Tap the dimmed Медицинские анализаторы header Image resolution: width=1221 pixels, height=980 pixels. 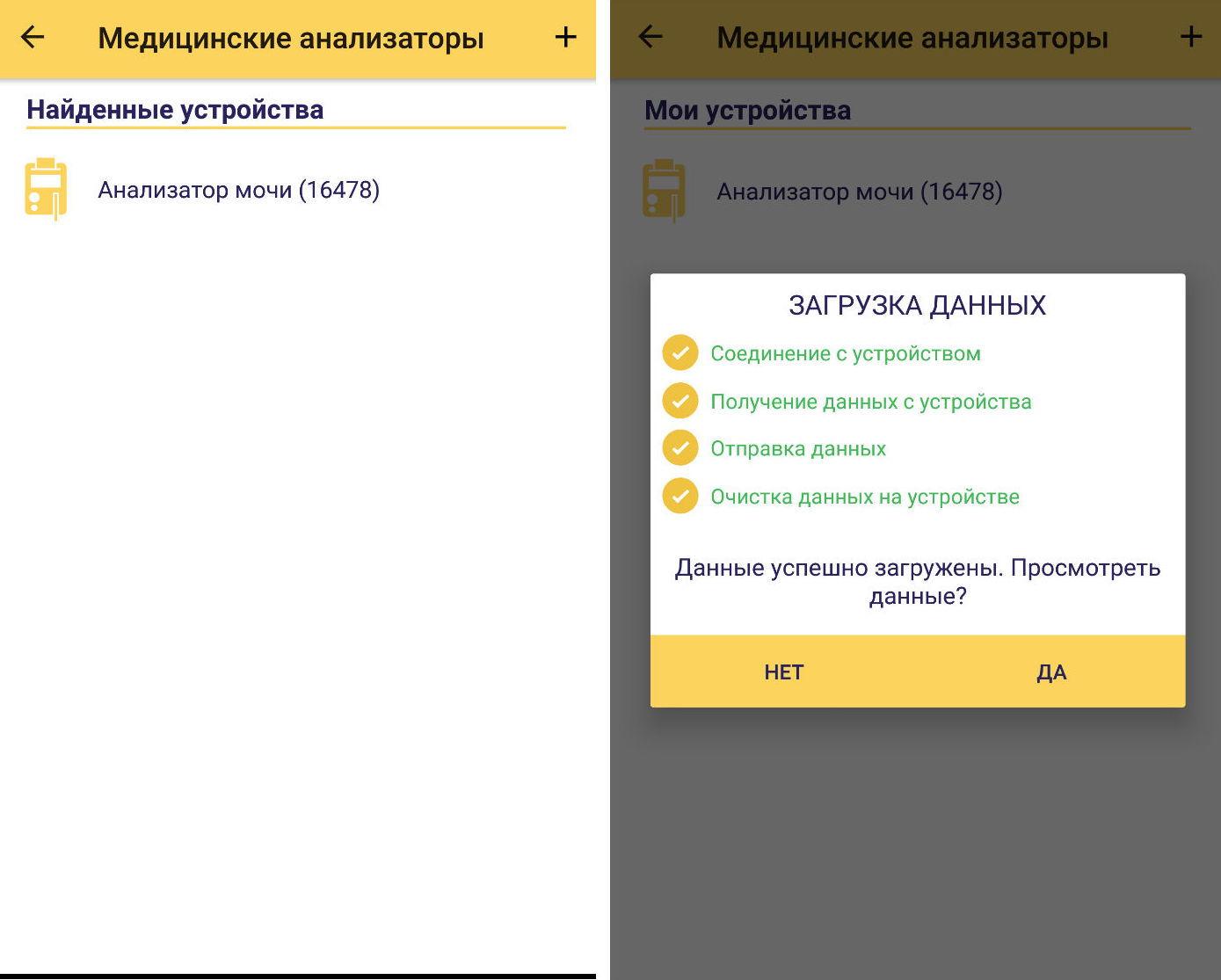(x=912, y=38)
